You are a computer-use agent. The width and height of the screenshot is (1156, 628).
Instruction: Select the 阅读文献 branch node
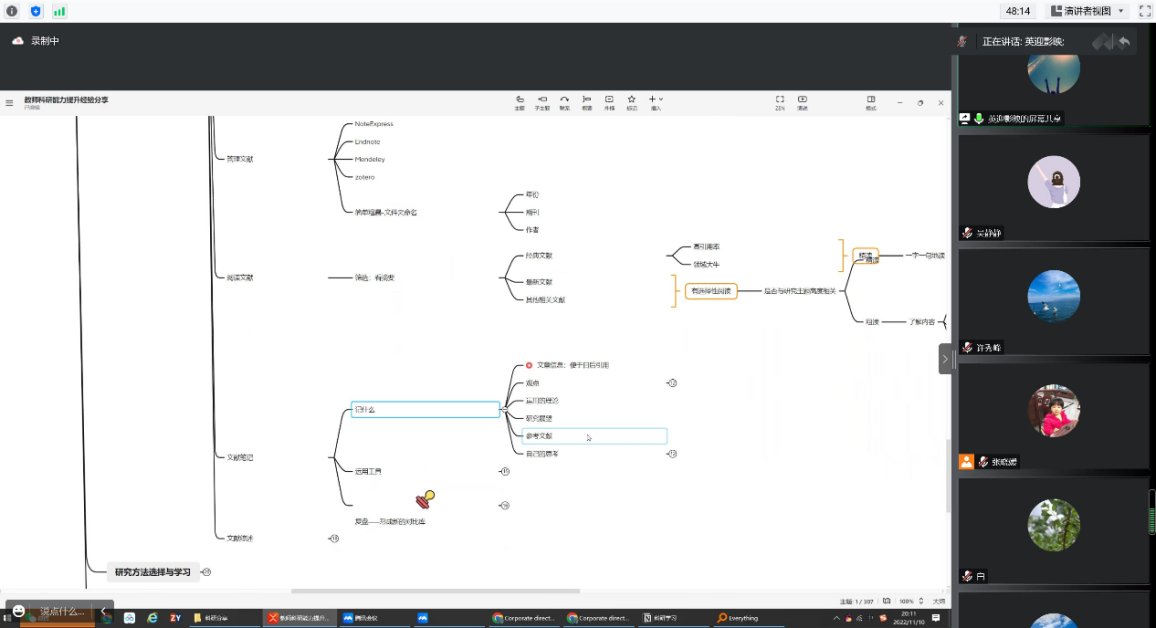(240, 278)
